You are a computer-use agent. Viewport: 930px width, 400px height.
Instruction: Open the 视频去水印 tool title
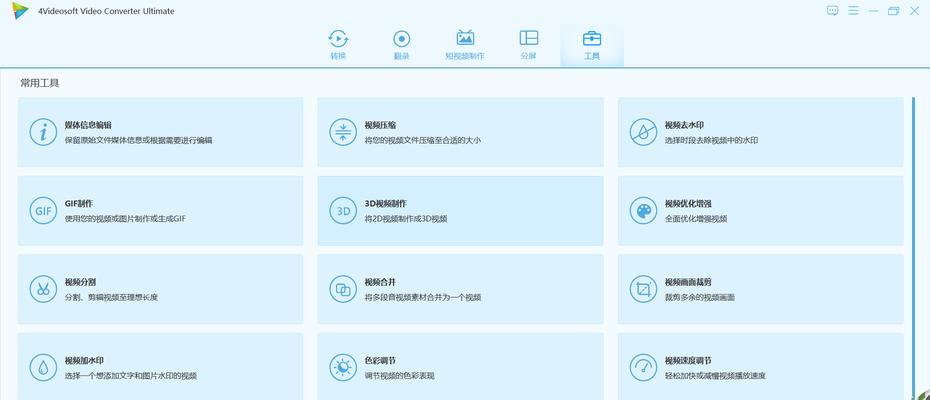(684, 125)
